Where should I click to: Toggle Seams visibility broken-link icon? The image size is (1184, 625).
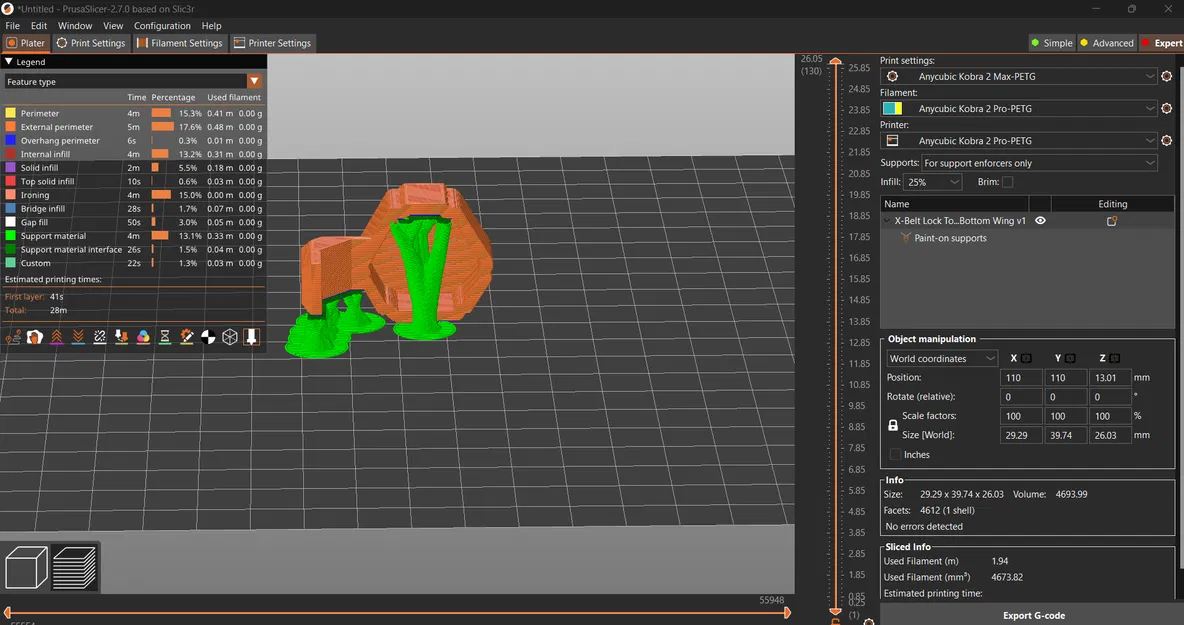[x=100, y=337]
